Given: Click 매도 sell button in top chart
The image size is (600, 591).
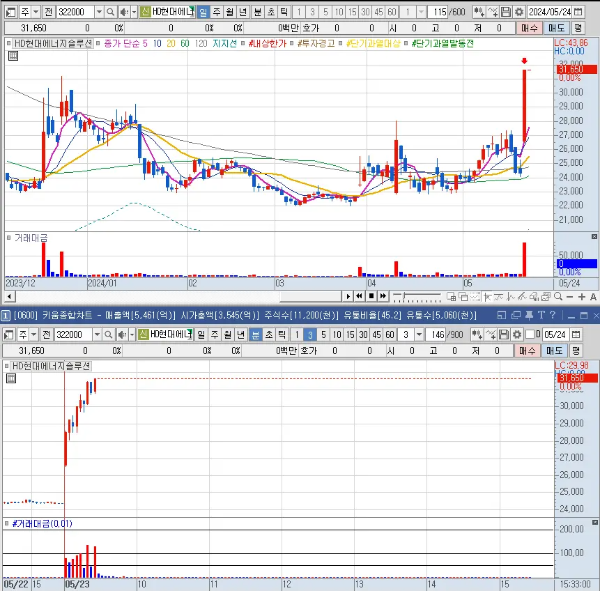Looking at the screenshot, I should coord(556,28).
